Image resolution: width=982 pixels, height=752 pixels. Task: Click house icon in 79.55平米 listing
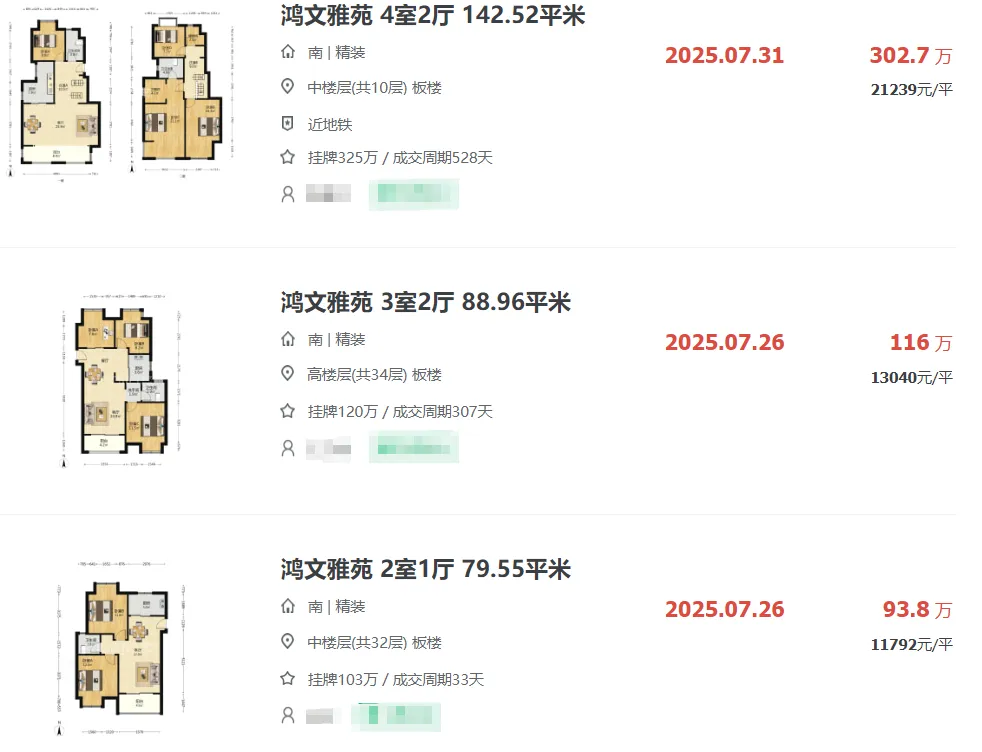click(x=287, y=606)
